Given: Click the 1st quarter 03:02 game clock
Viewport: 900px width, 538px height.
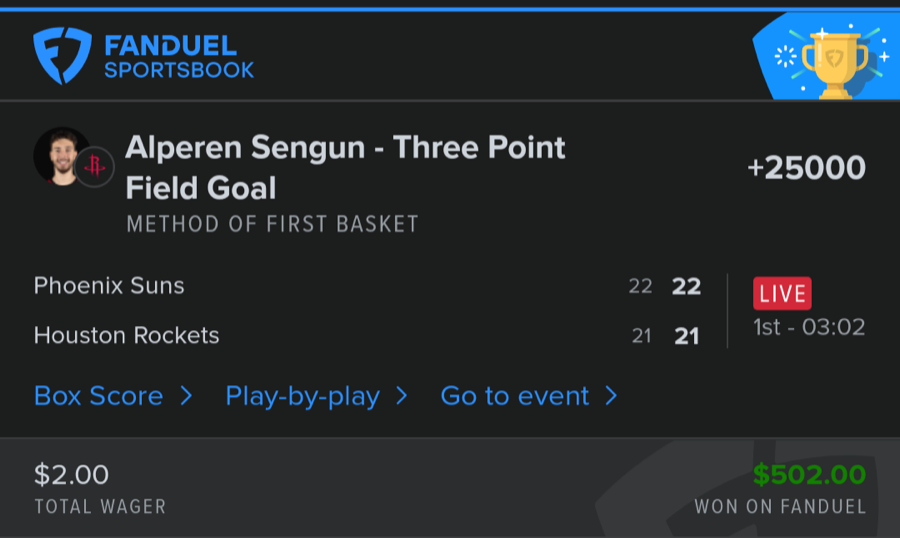Looking at the screenshot, I should click(809, 327).
